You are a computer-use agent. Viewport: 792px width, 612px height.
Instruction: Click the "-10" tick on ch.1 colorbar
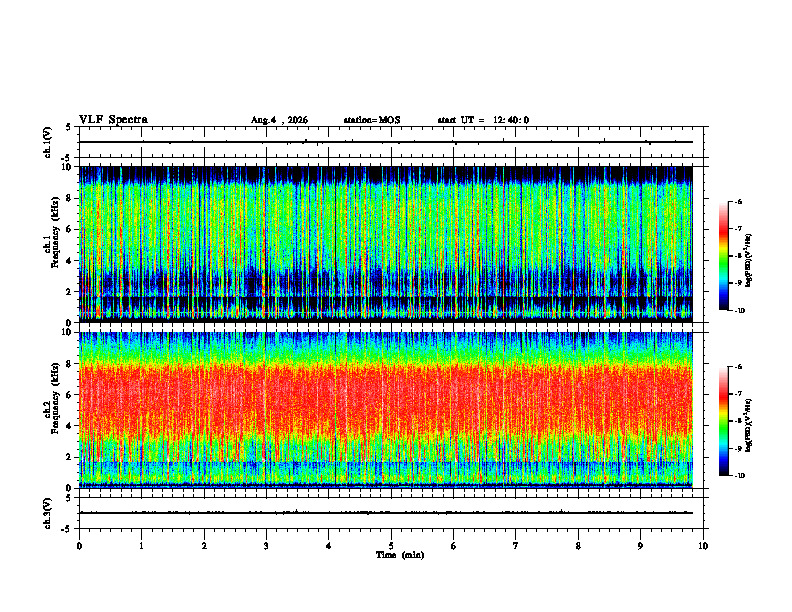pos(739,311)
